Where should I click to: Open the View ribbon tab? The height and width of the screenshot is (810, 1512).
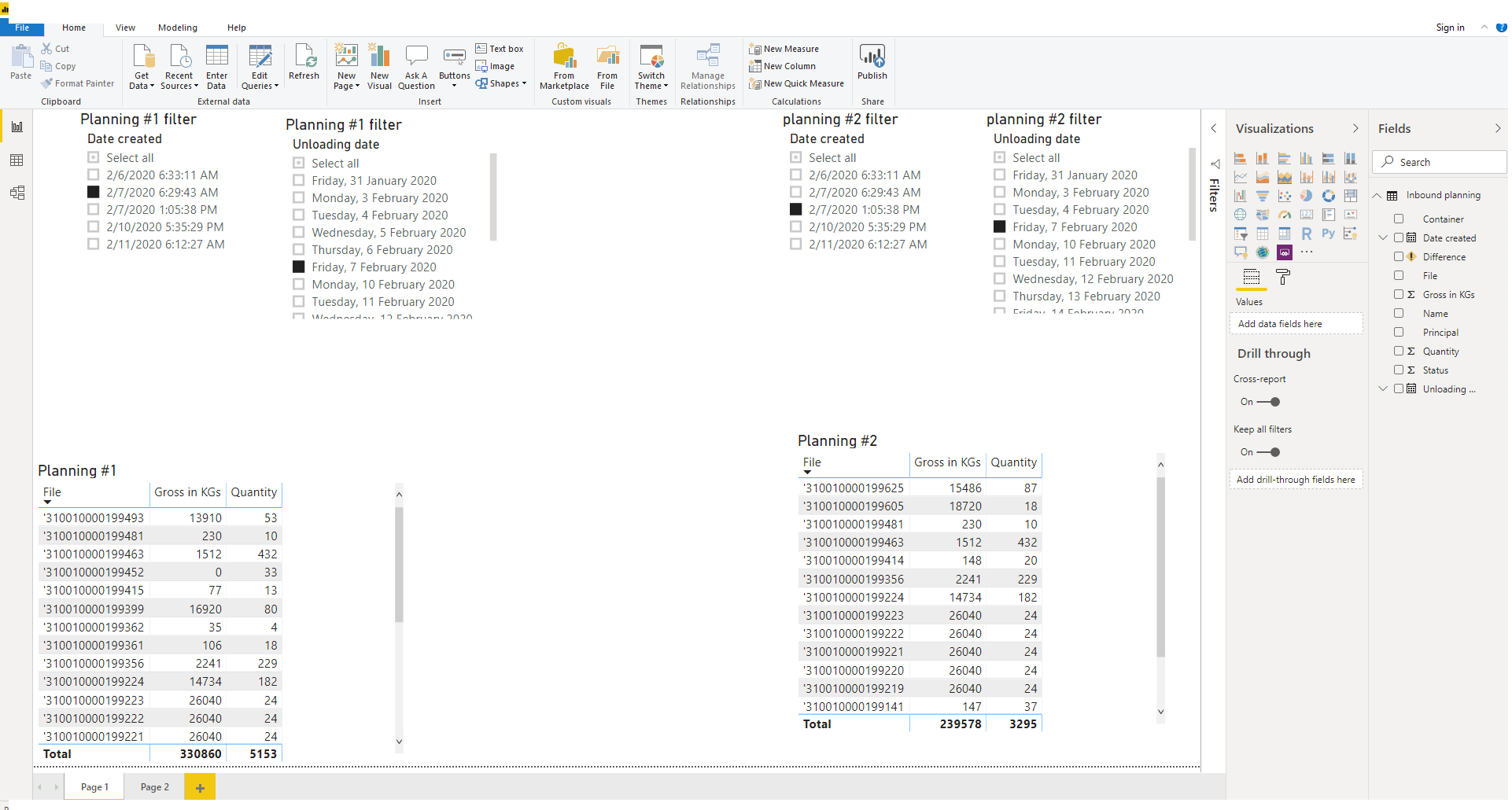(x=125, y=28)
